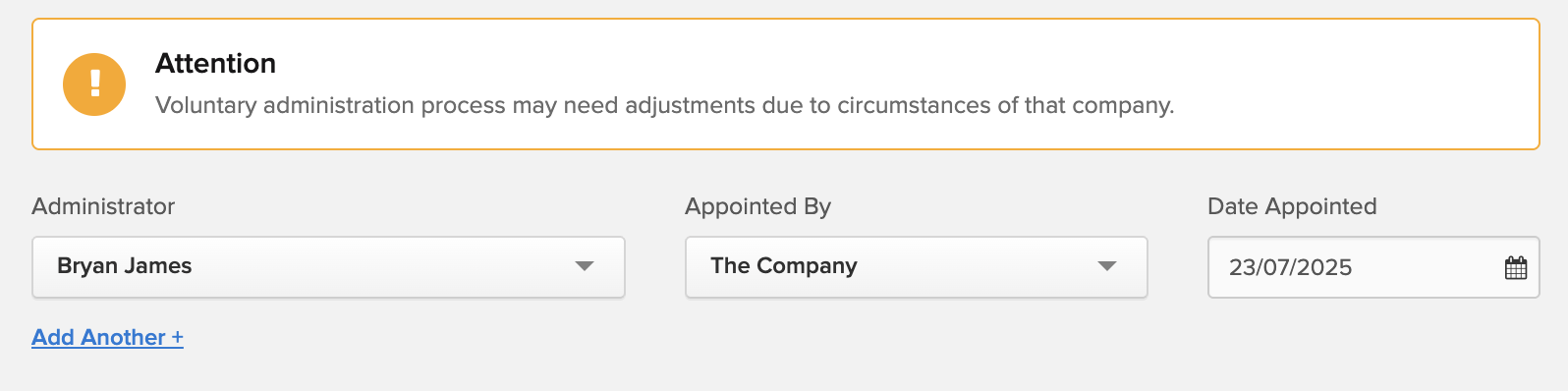Click the Appointed By dropdown arrow icon

[x=1107, y=266]
